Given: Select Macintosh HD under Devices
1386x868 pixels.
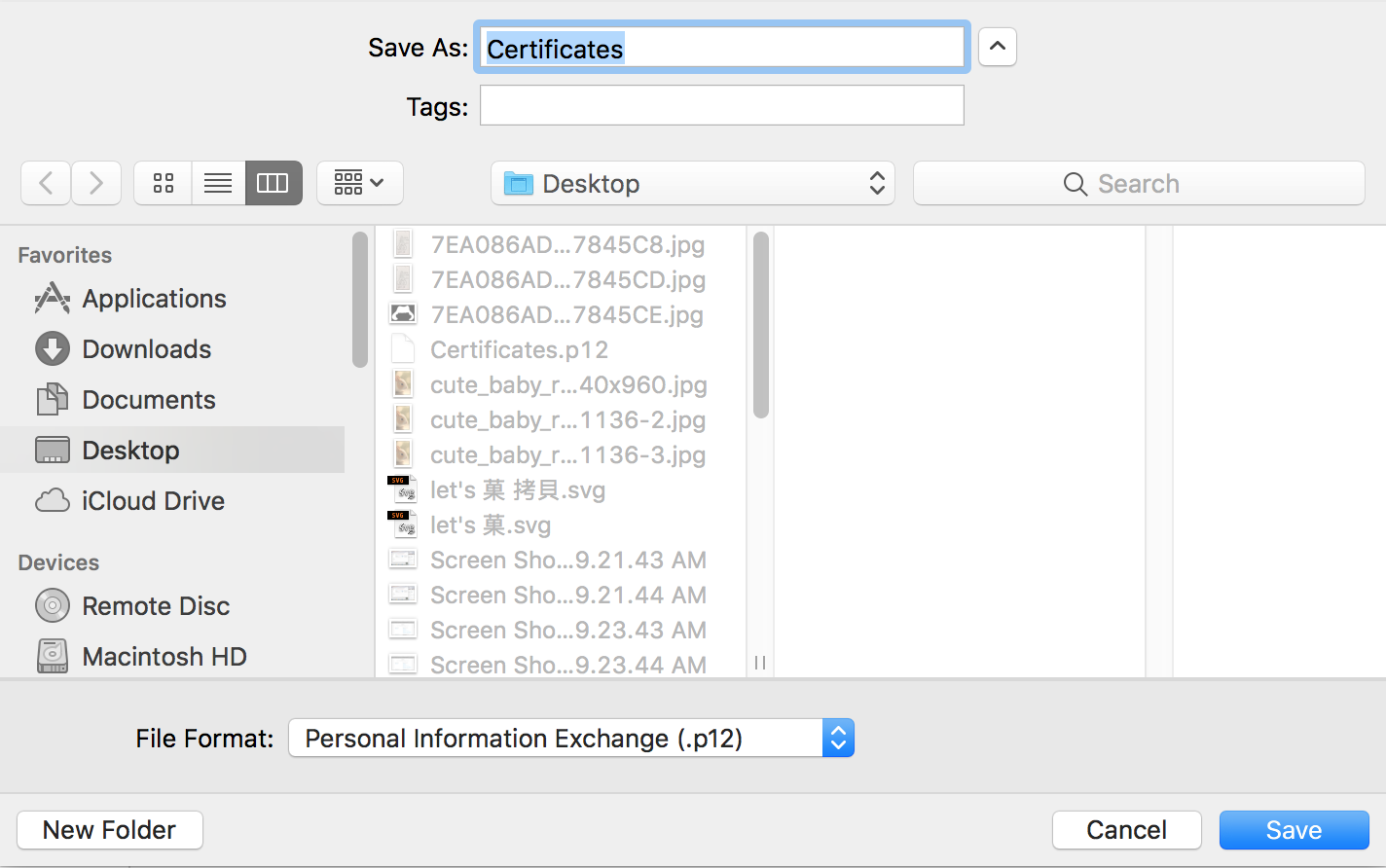Looking at the screenshot, I should (164, 657).
